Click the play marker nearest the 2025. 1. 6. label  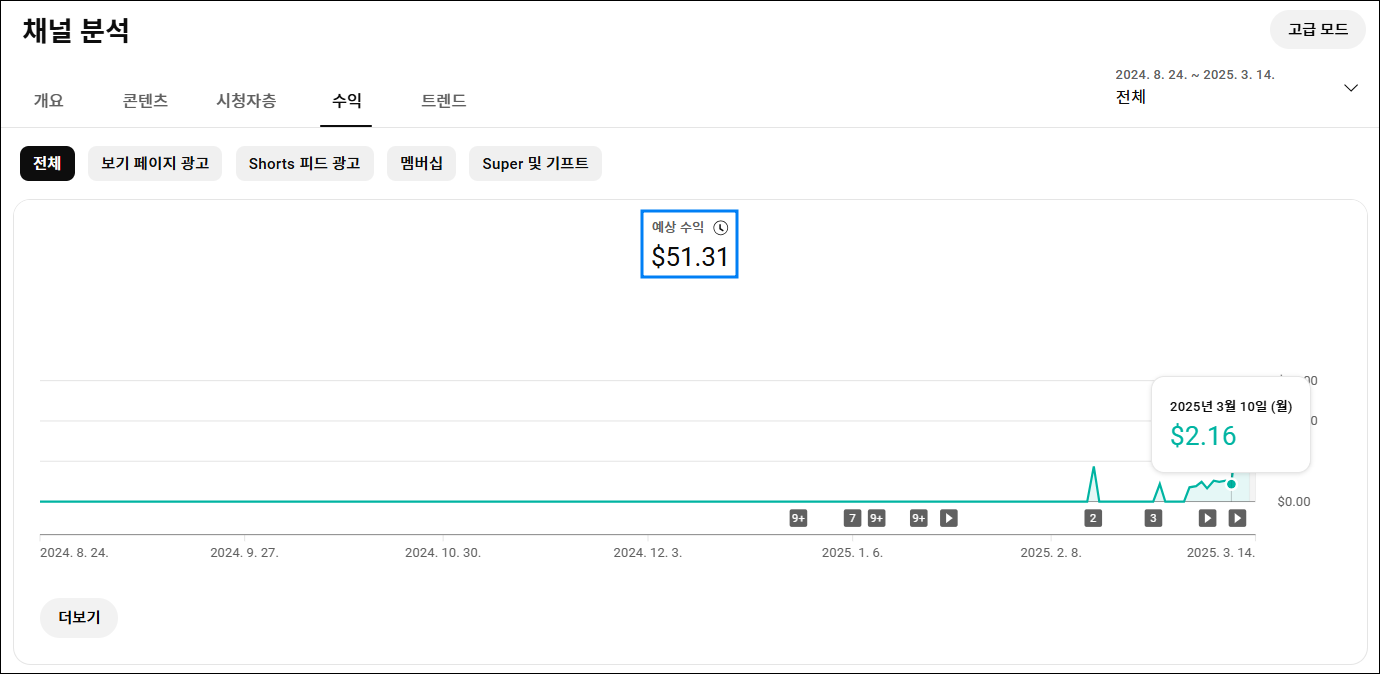pos(949,518)
